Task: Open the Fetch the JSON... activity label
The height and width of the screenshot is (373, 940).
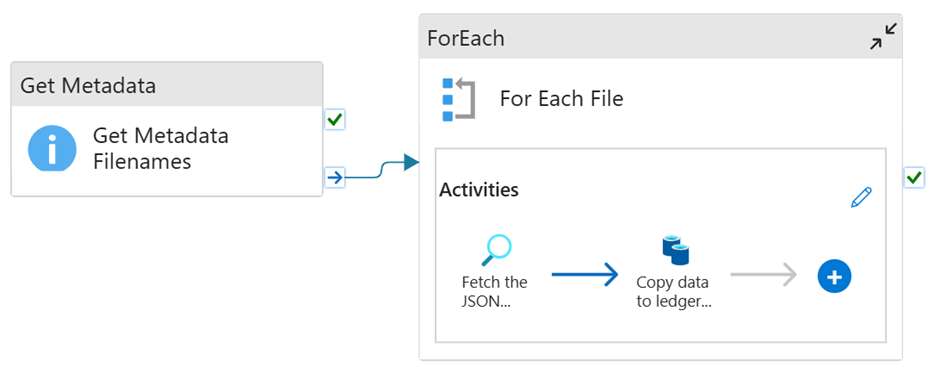Action: 495,291
